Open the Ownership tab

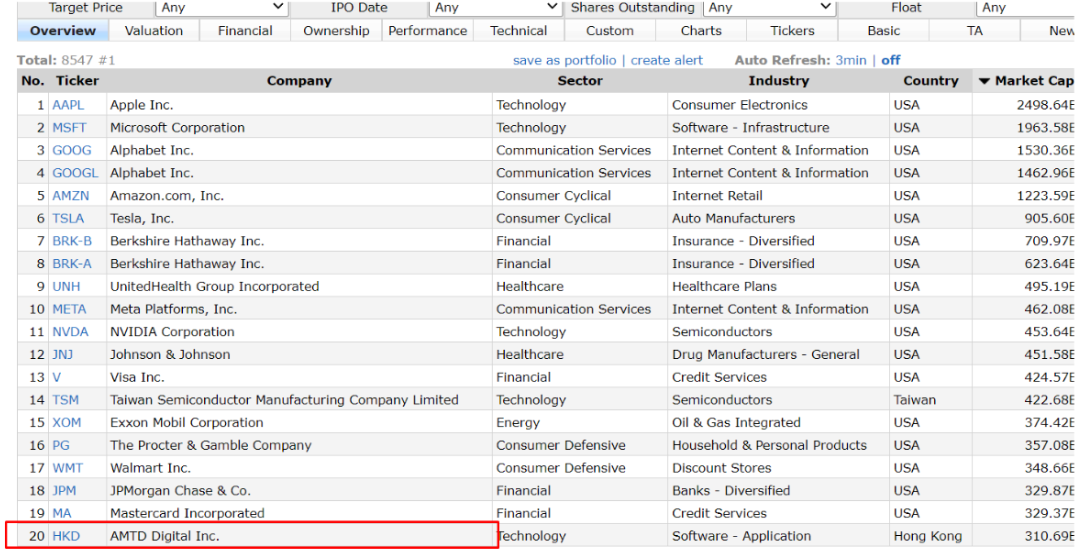[x=336, y=31]
